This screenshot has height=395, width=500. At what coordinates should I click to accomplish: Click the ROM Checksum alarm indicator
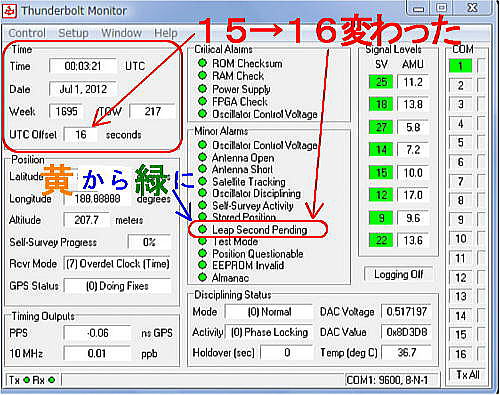(202, 63)
